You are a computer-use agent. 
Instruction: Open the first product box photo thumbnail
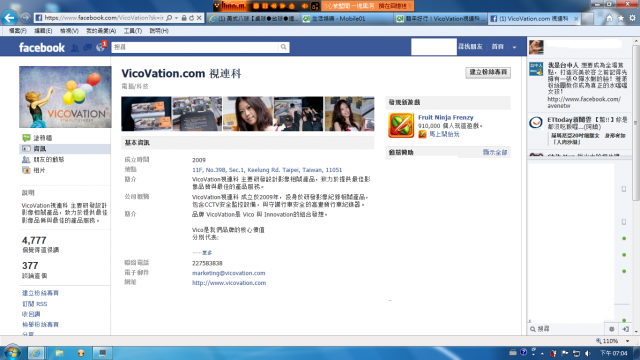(x=146, y=114)
